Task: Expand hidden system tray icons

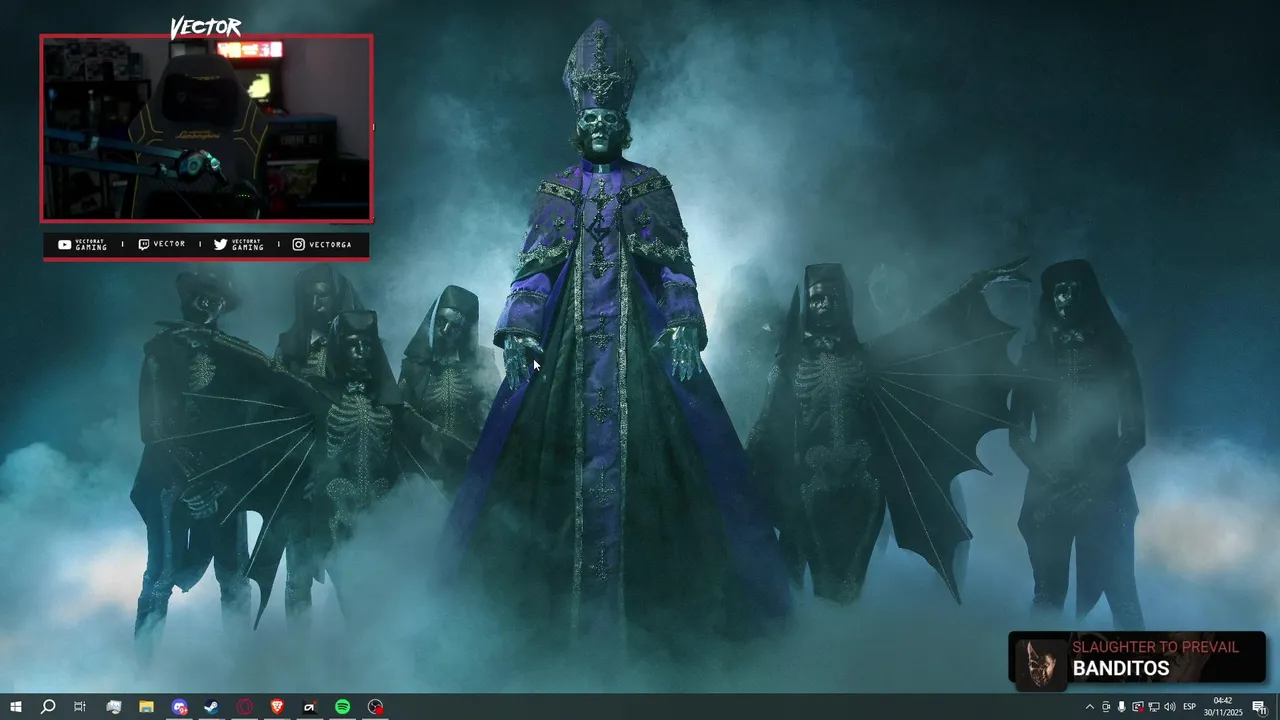Action: [1089, 707]
